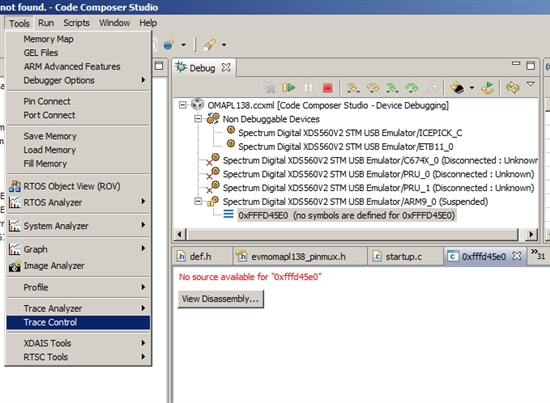
Task: Choose Save Memory menu item
Action: [78, 136]
